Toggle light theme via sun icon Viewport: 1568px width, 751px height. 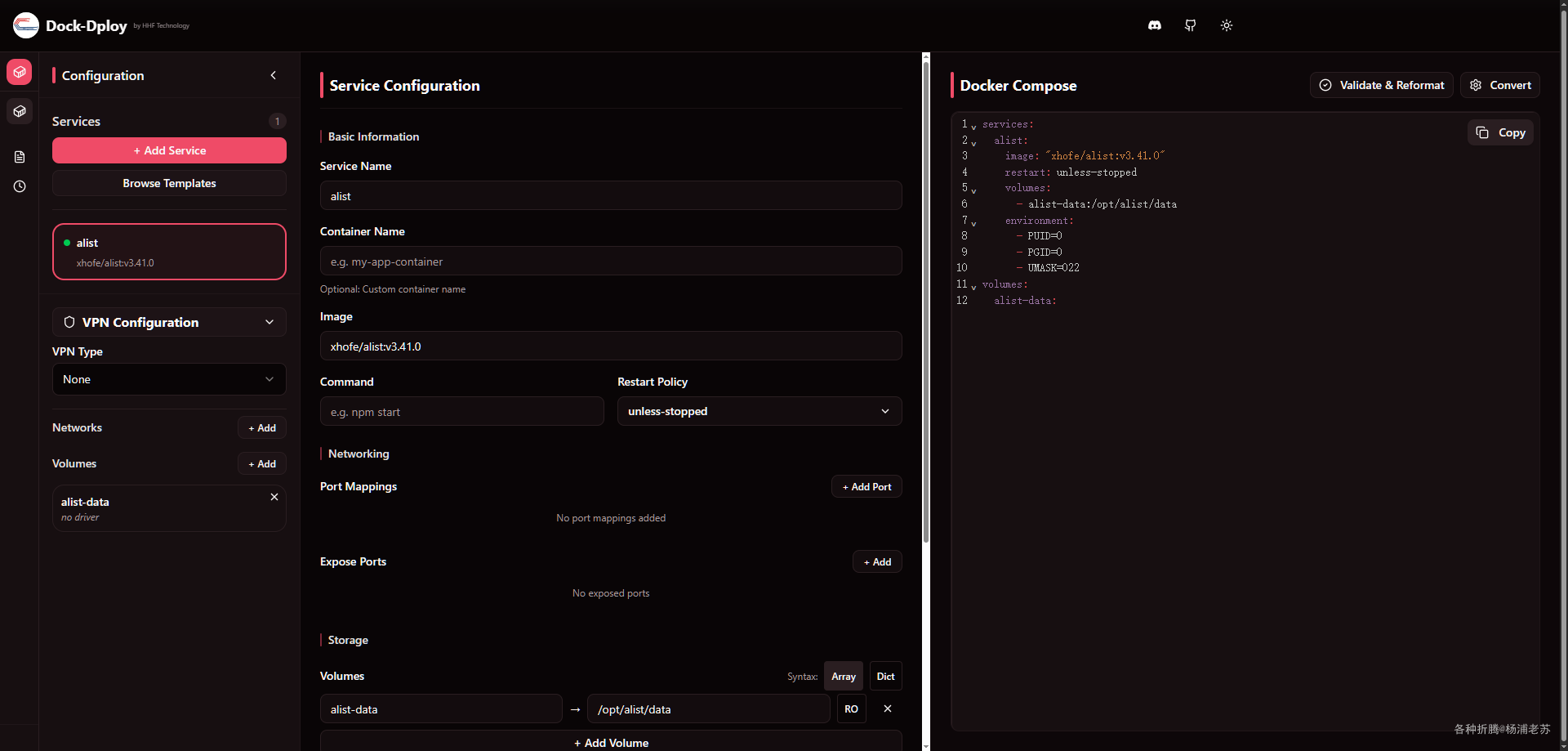[1226, 26]
